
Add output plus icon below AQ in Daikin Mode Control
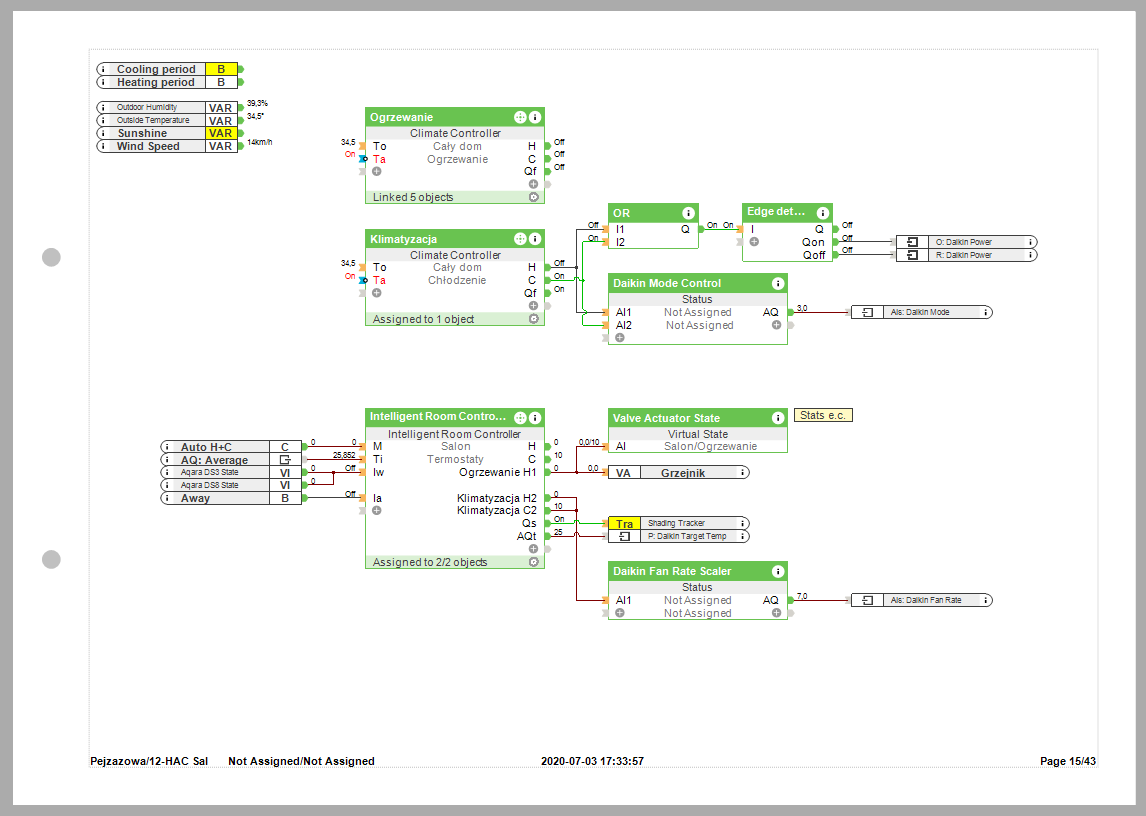[x=776, y=325]
